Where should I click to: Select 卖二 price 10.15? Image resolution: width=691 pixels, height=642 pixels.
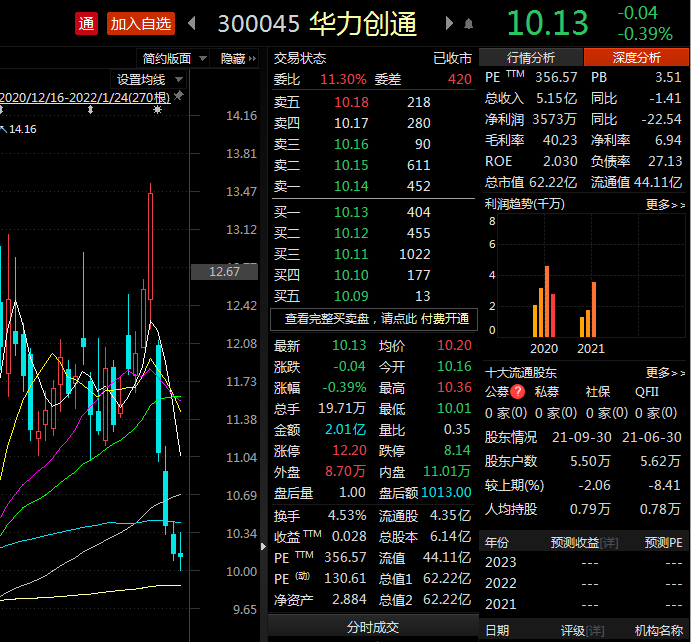pyautogui.click(x=351, y=165)
